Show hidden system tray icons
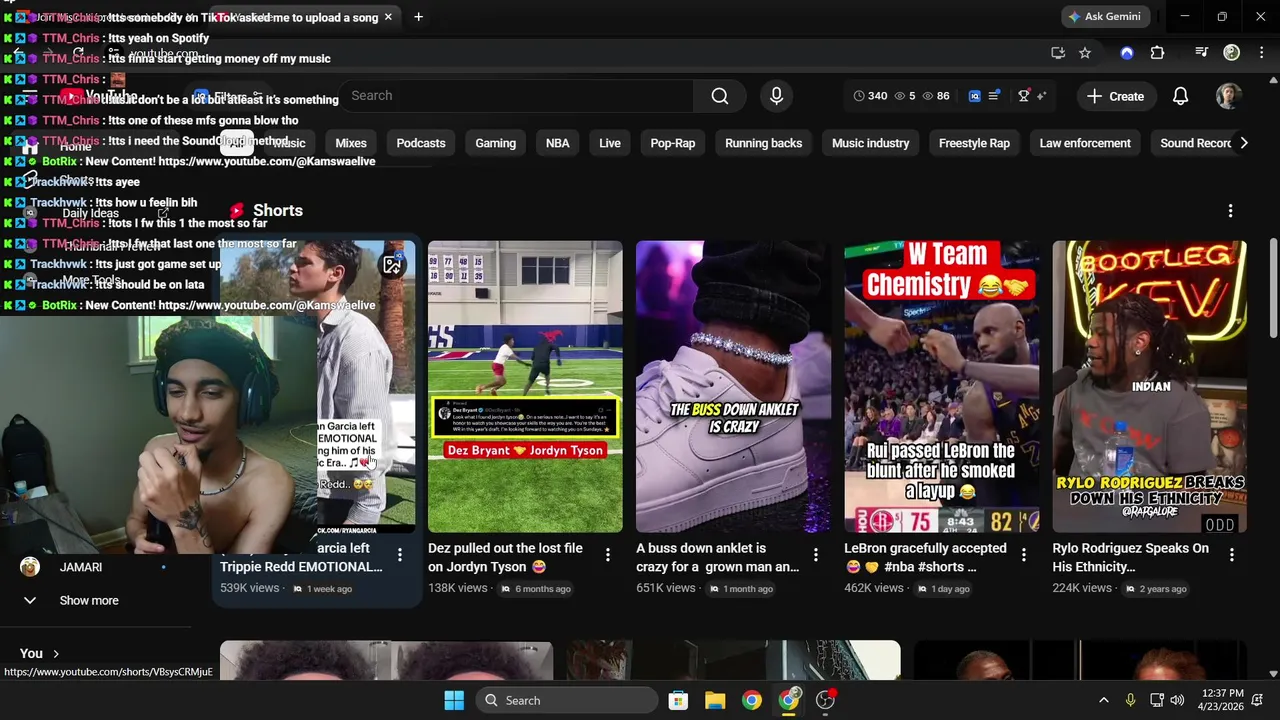 [1104, 700]
